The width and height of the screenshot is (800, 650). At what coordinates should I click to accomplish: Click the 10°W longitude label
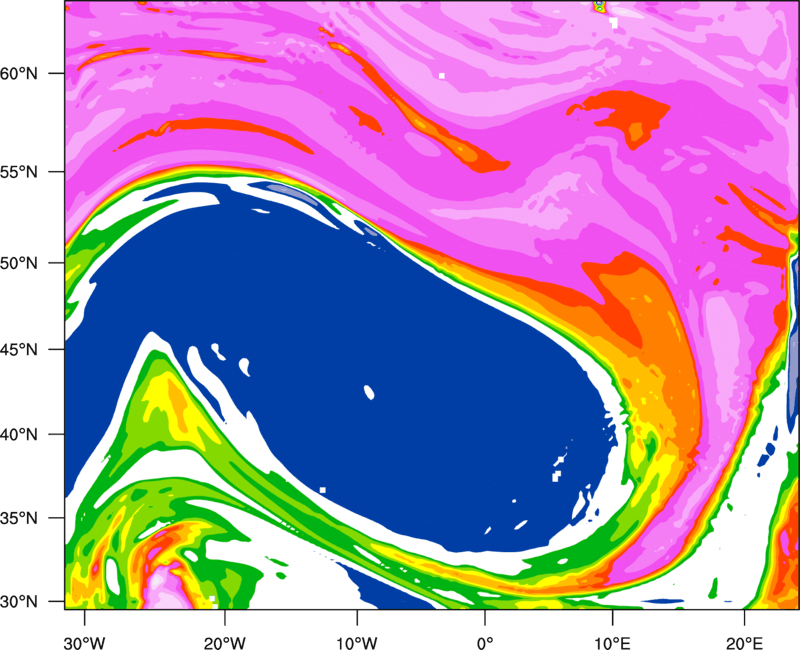[x=357, y=643]
